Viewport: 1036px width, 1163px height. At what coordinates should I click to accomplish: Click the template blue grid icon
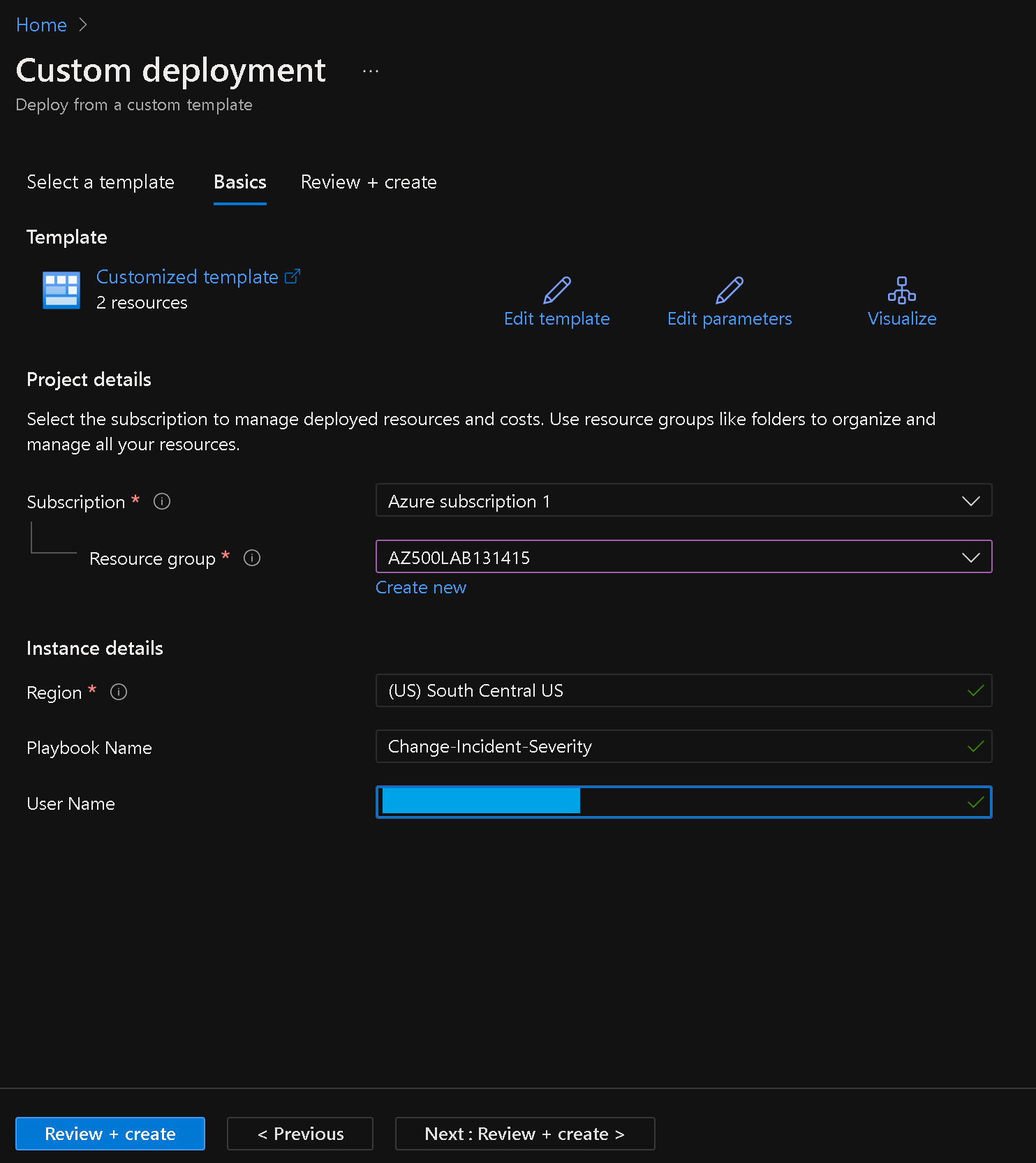point(61,290)
